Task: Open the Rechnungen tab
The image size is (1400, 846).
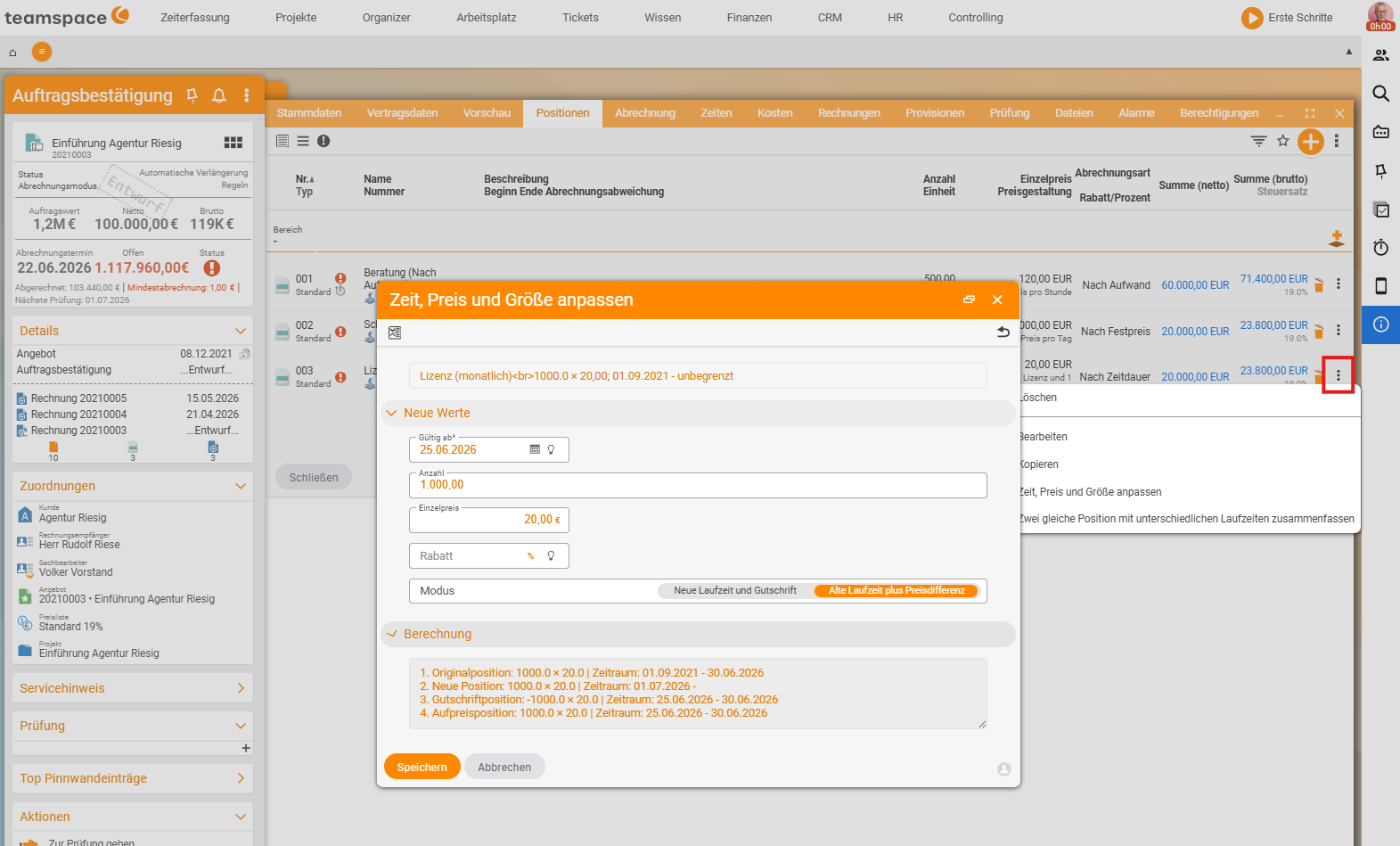Action: coord(849,113)
